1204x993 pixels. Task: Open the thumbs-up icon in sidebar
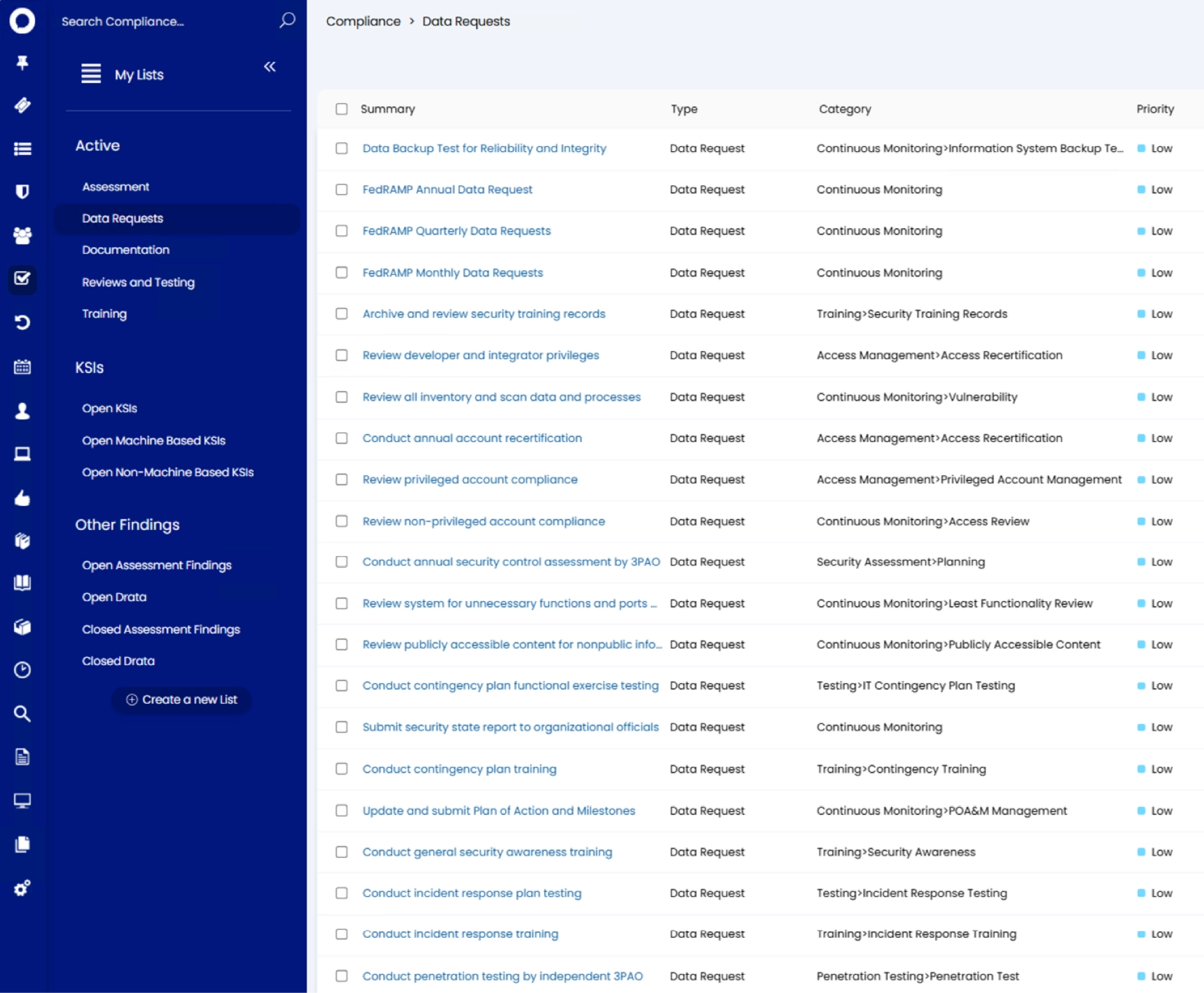[23, 498]
